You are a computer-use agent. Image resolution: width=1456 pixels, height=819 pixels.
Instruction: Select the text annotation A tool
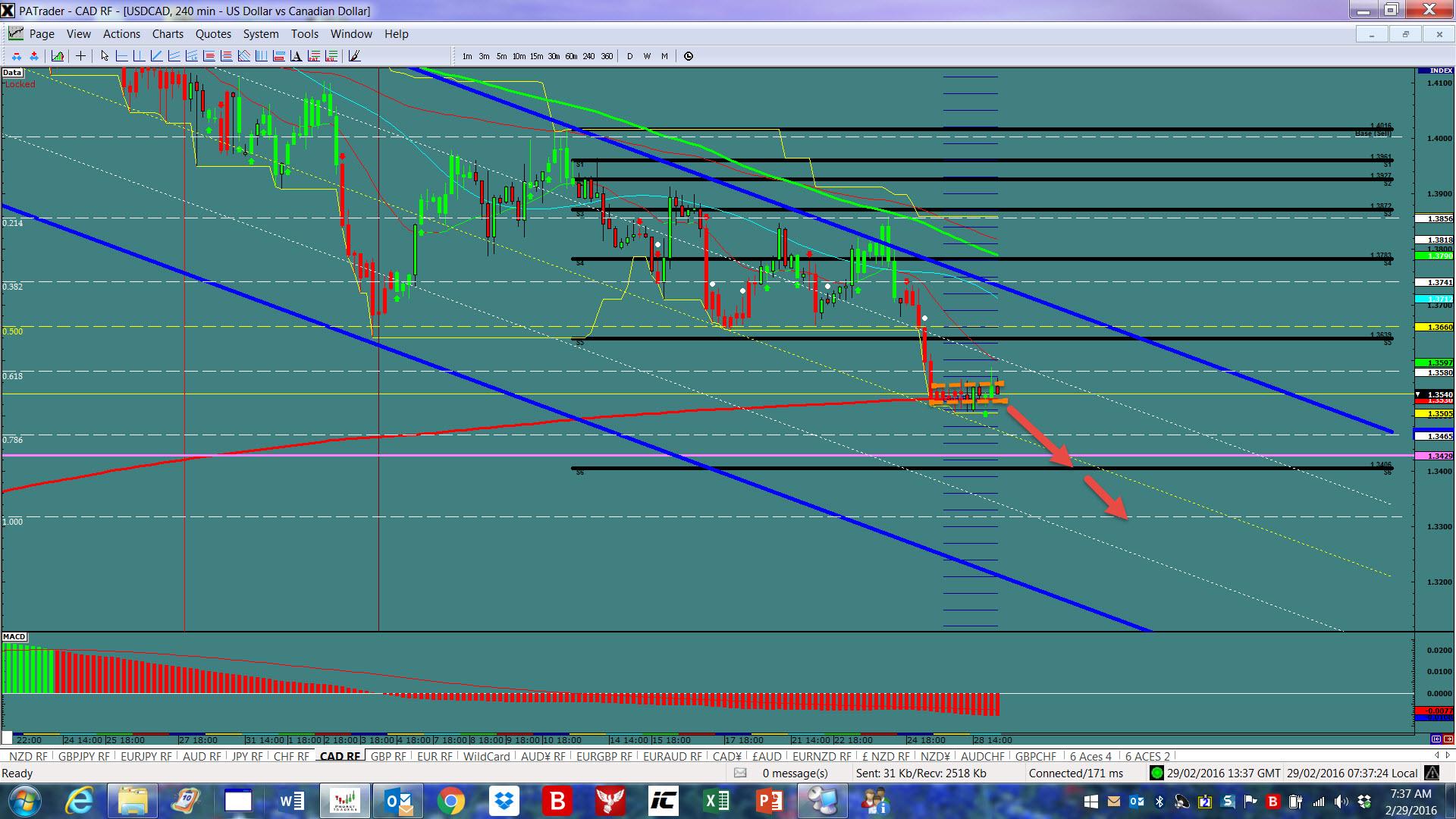click(x=296, y=56)
